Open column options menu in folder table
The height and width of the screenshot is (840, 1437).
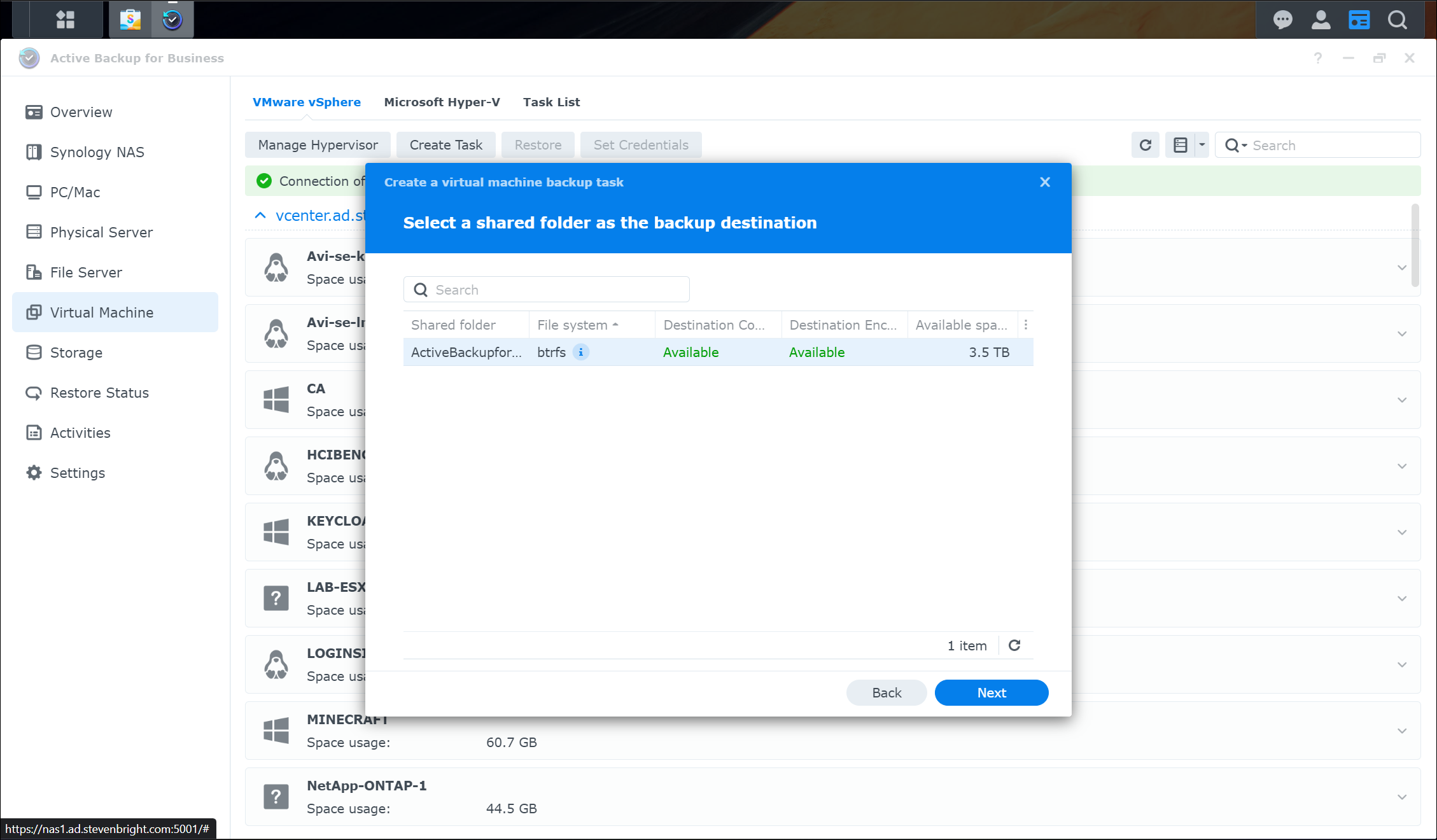pyautogui.click(x=1025, y=325)
